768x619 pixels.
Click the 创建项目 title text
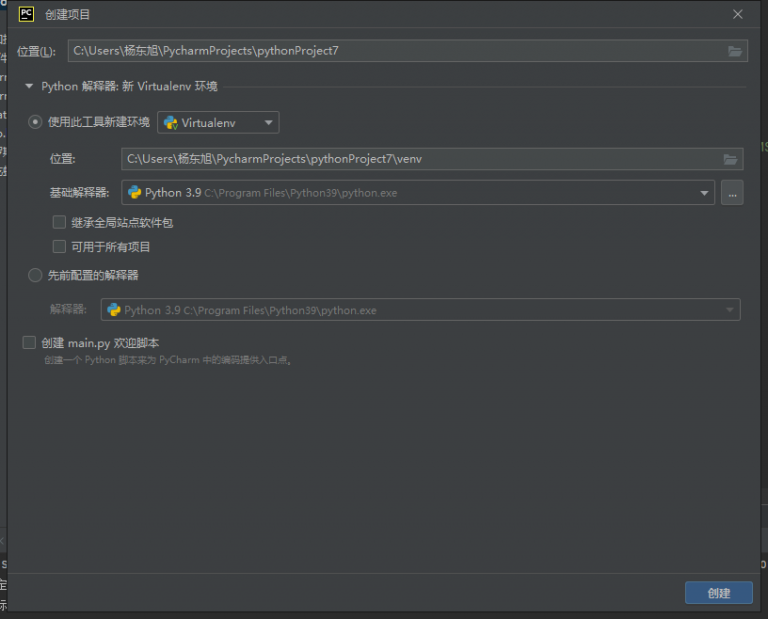pyautogui.click(x=68, y=15)
